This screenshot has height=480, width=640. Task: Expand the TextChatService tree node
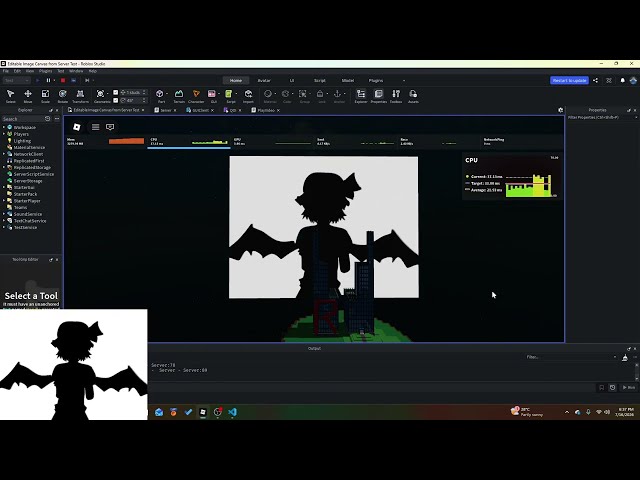coord(4,221)
